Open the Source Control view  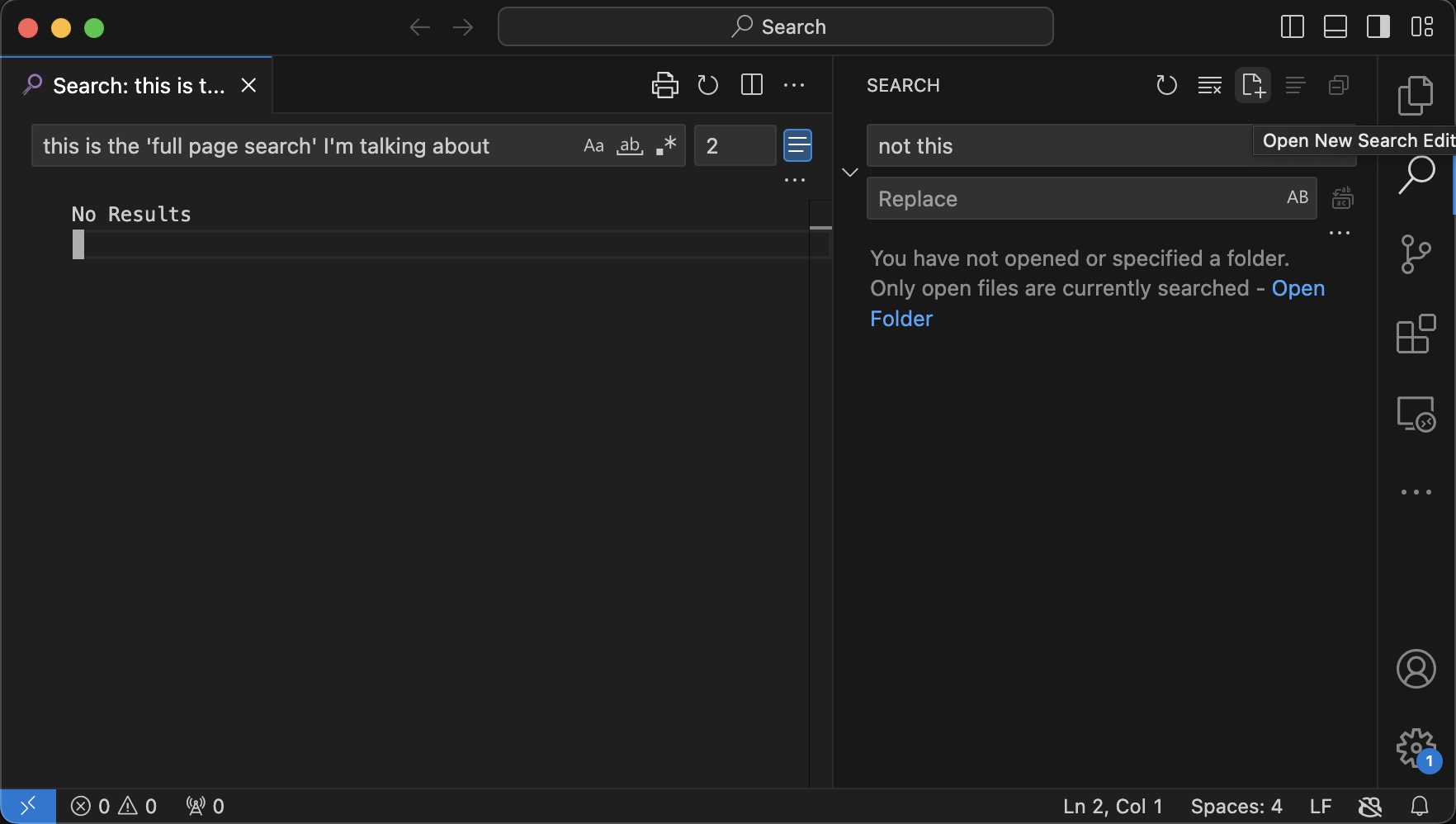(1416, 254)
